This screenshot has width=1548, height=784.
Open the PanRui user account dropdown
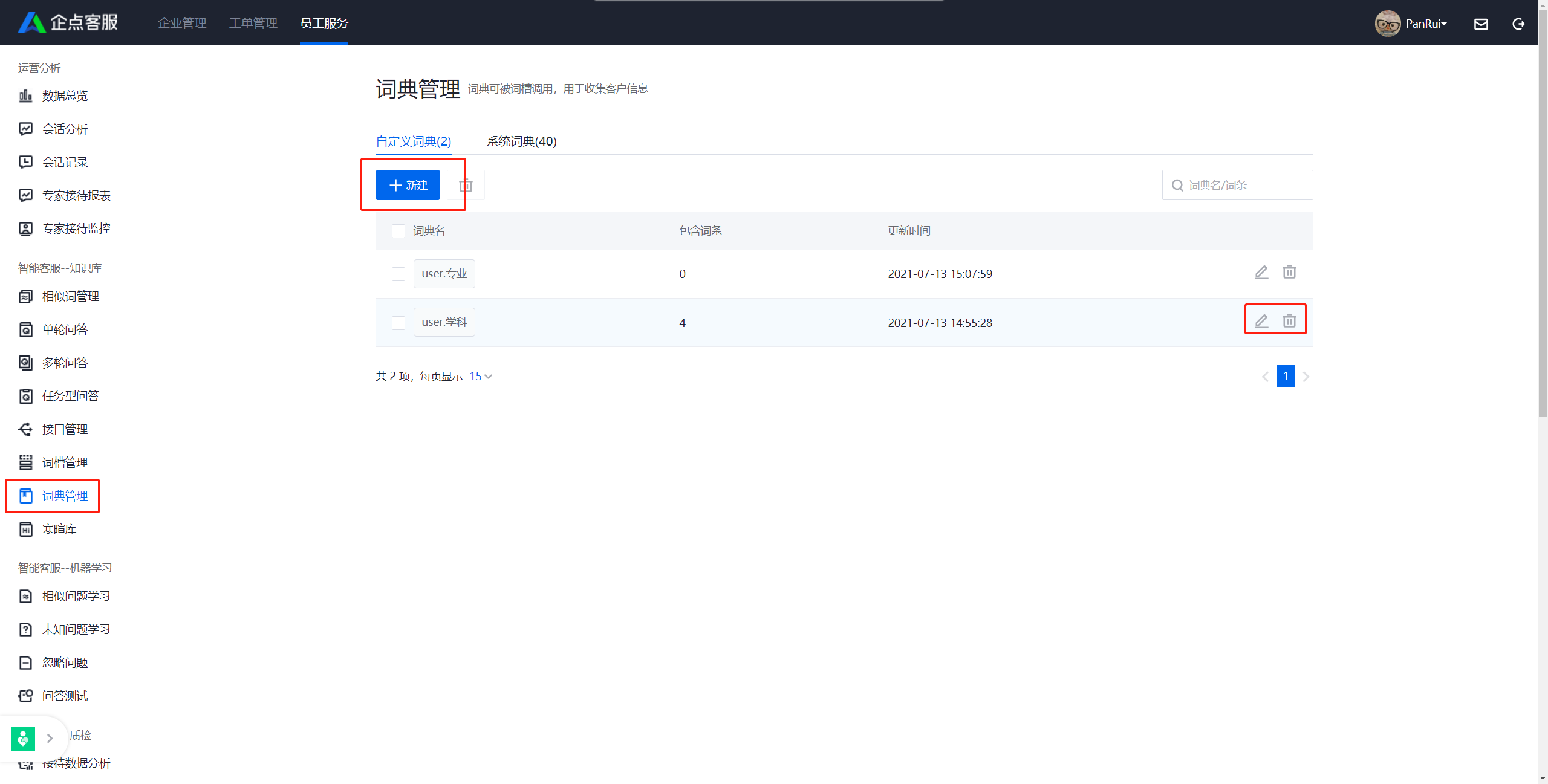click(x=1426, y=24)
